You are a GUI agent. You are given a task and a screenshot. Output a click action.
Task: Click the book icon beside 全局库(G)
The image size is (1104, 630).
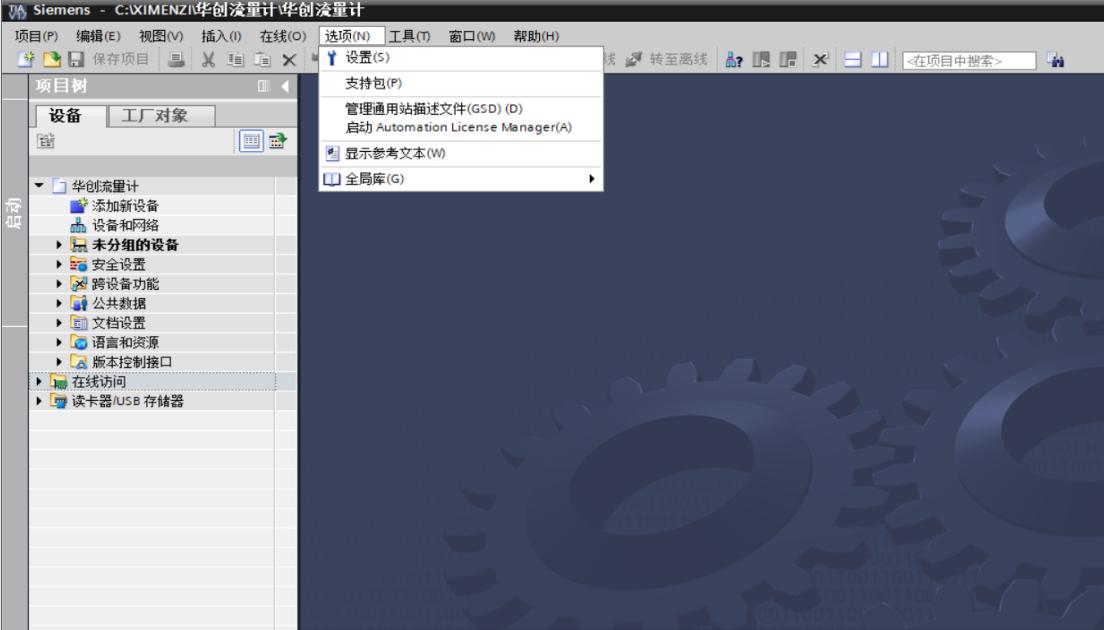[x=332, y=179]
